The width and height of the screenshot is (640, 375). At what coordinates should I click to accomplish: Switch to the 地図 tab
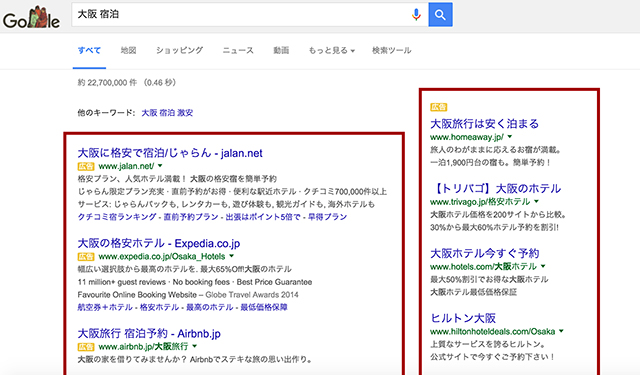tap(128, 51)
